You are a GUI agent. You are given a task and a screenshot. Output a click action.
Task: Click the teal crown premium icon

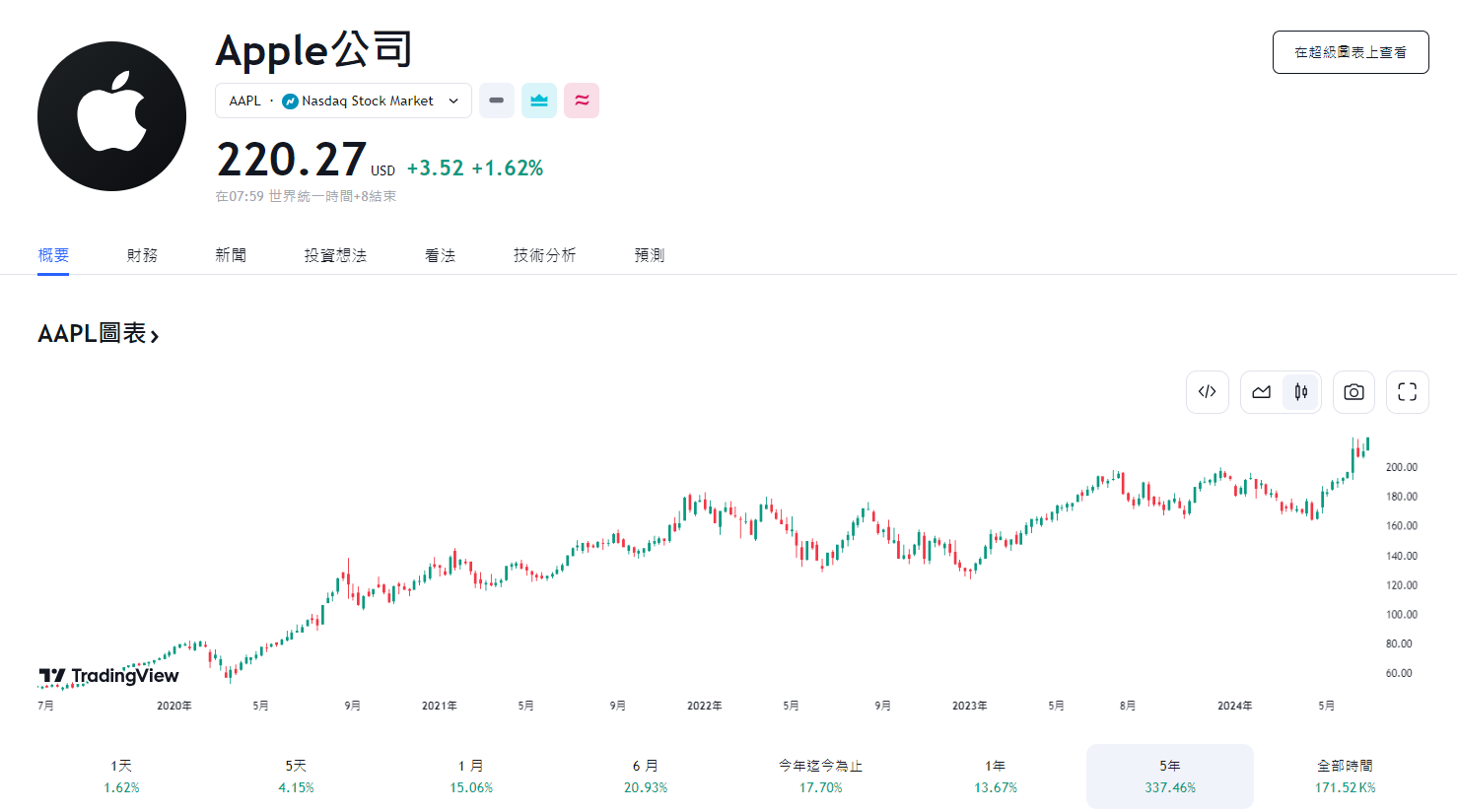538,100
